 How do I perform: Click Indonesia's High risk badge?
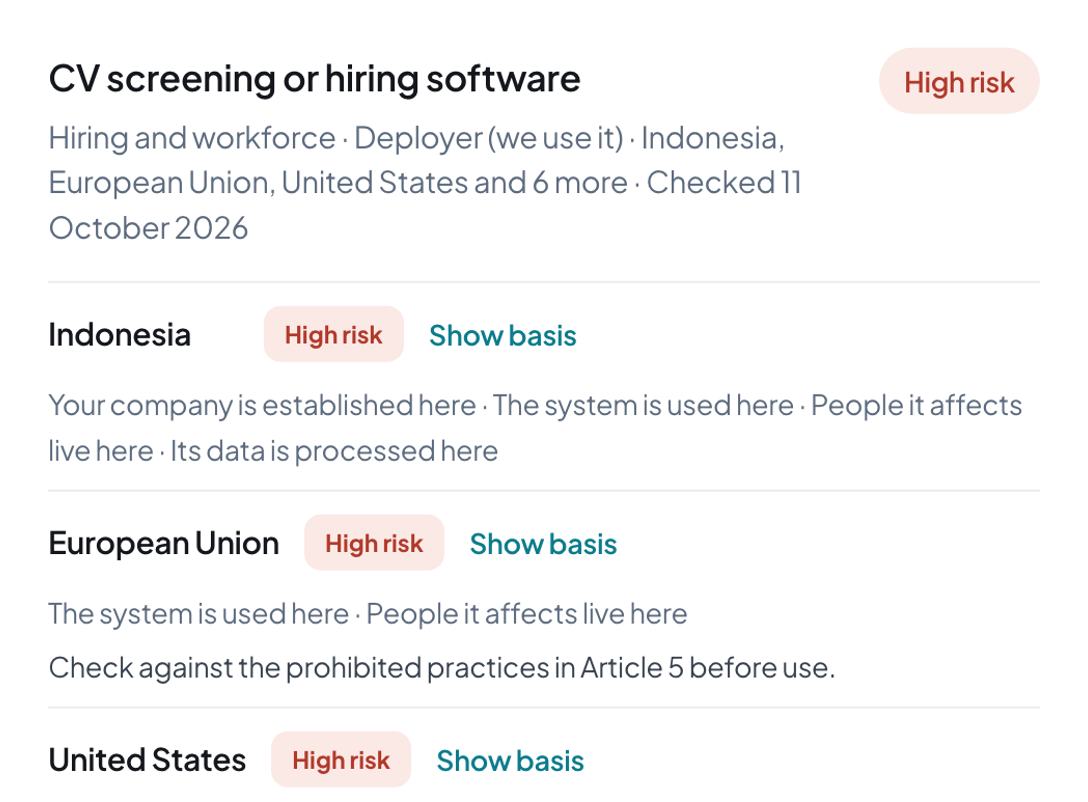334,334
